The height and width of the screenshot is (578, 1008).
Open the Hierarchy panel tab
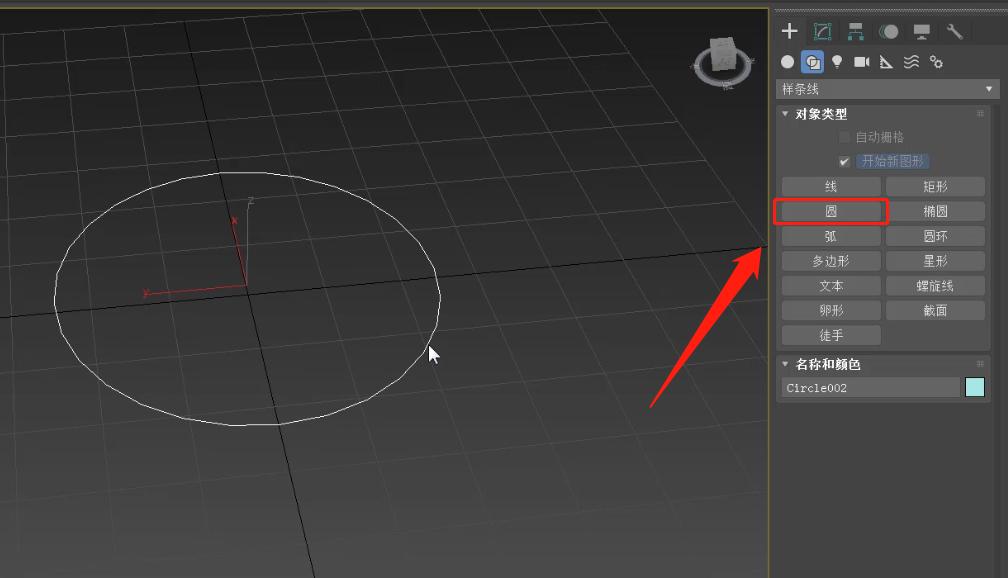[855, 31]
